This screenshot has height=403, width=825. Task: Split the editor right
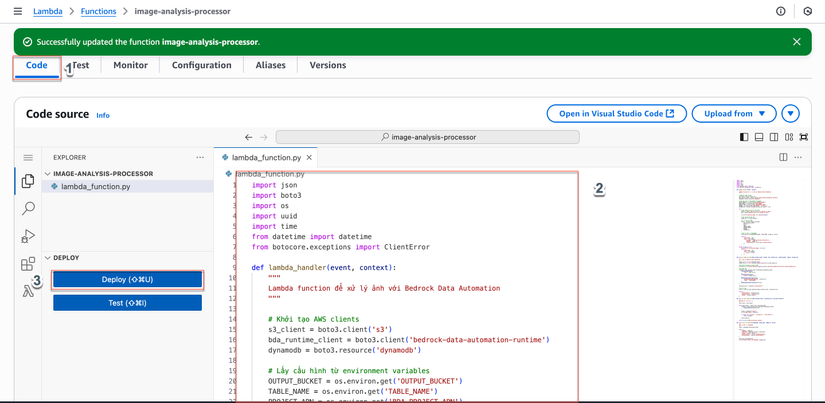[783, 157]
